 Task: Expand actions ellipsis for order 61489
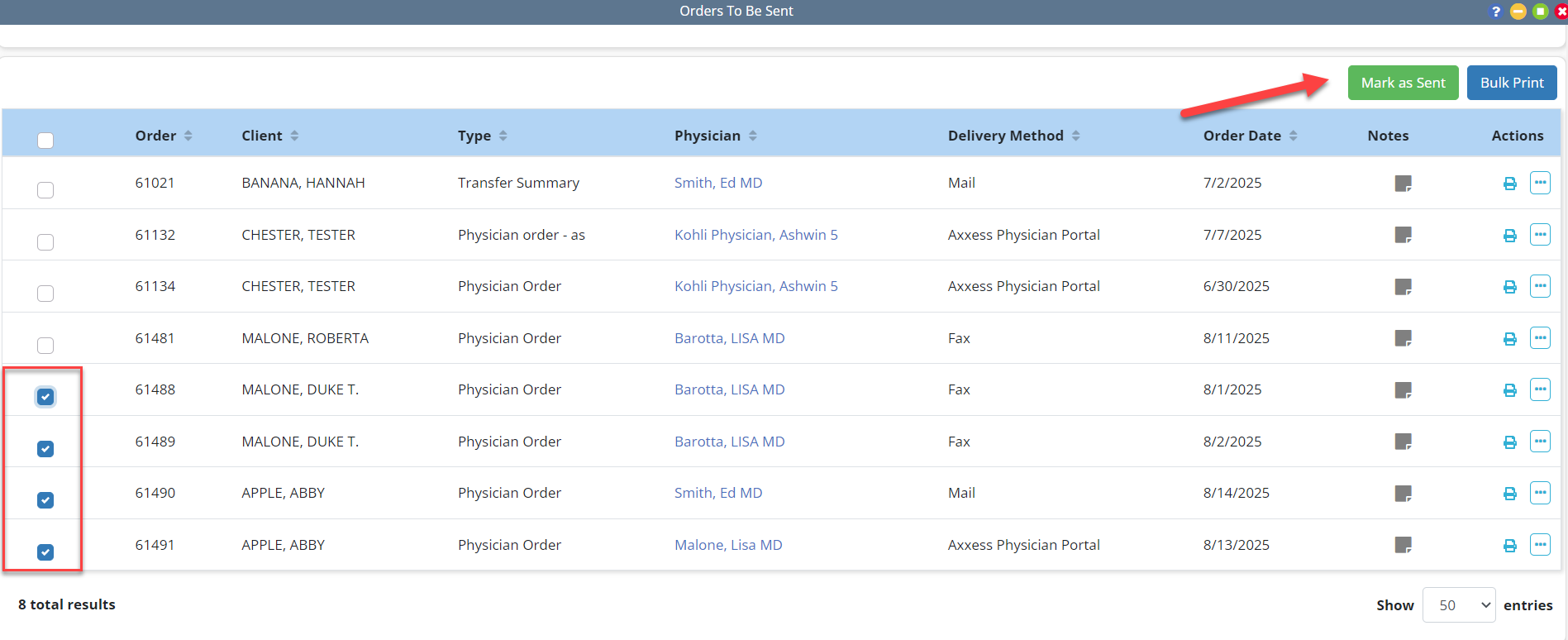[x=1540, y=442]
